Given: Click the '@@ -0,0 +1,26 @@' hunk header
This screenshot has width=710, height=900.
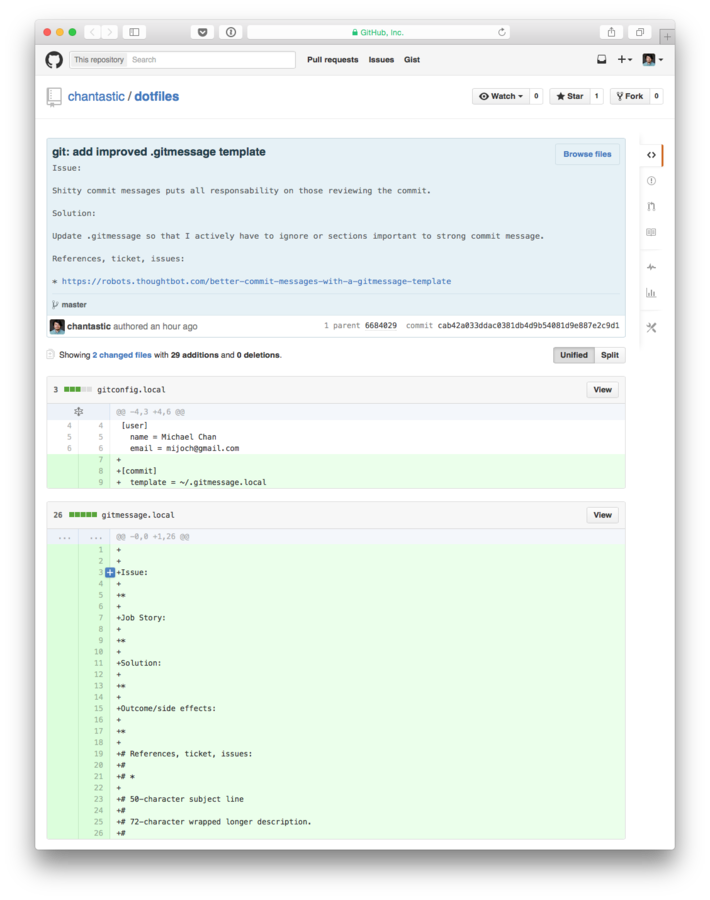Looking at the screenshot, I should tap(153, 537).
